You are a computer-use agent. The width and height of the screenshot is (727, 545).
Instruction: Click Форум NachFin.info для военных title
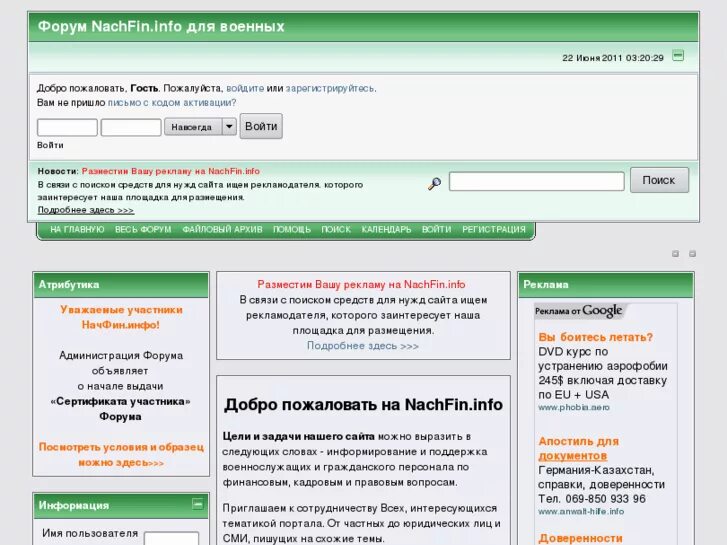click(161, 26)
